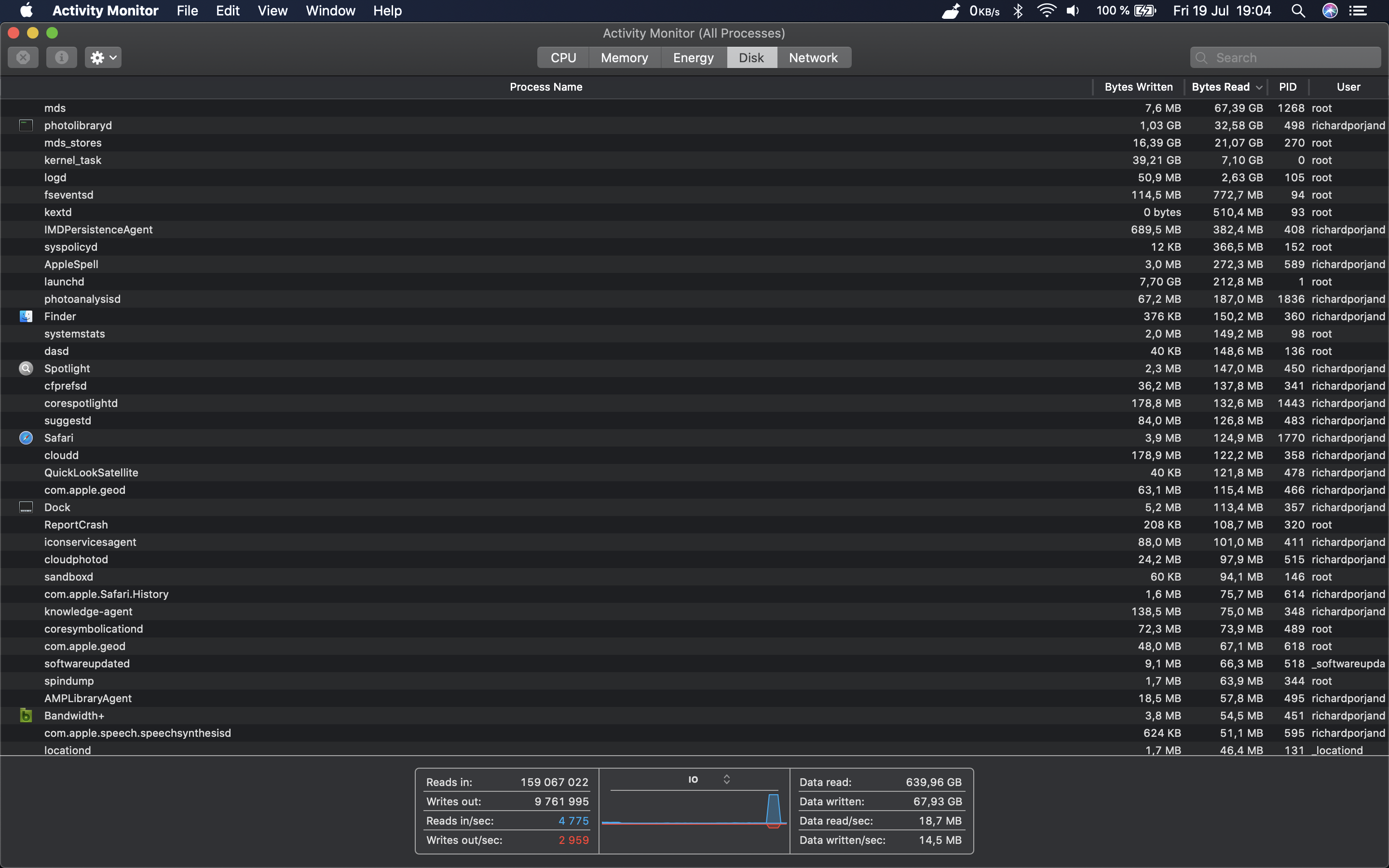Open the View menu
This screenshot has width=1389, height=868.
pos(272,11)
